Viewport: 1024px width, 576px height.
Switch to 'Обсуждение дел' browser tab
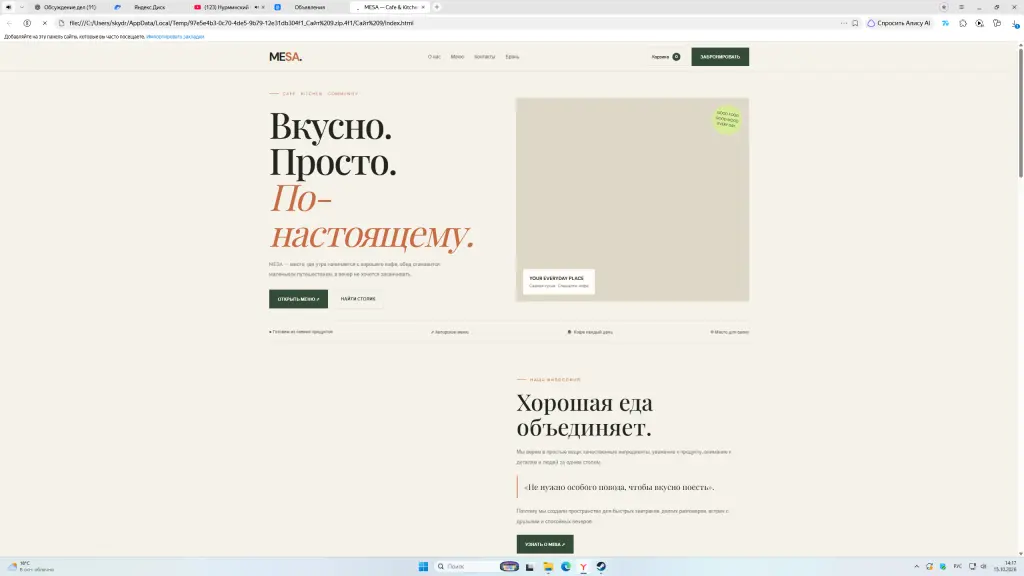(x=69, y=7)
